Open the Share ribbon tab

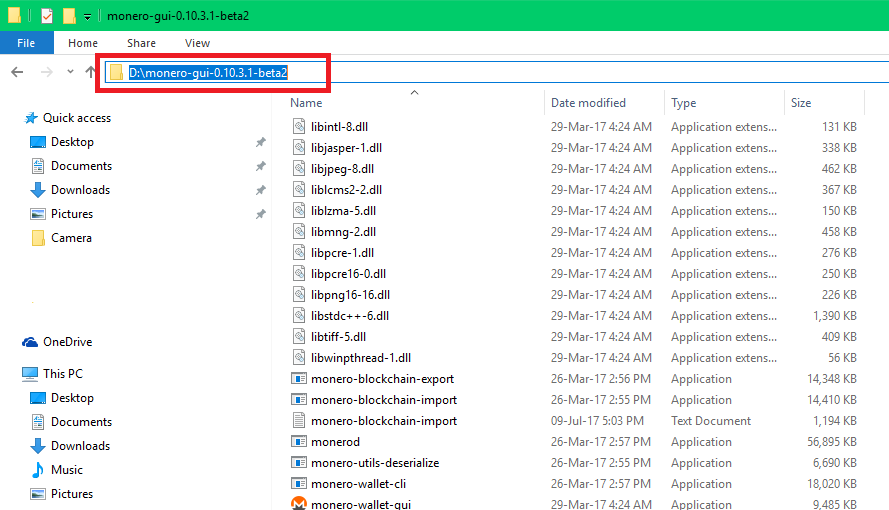pos(141,43)
